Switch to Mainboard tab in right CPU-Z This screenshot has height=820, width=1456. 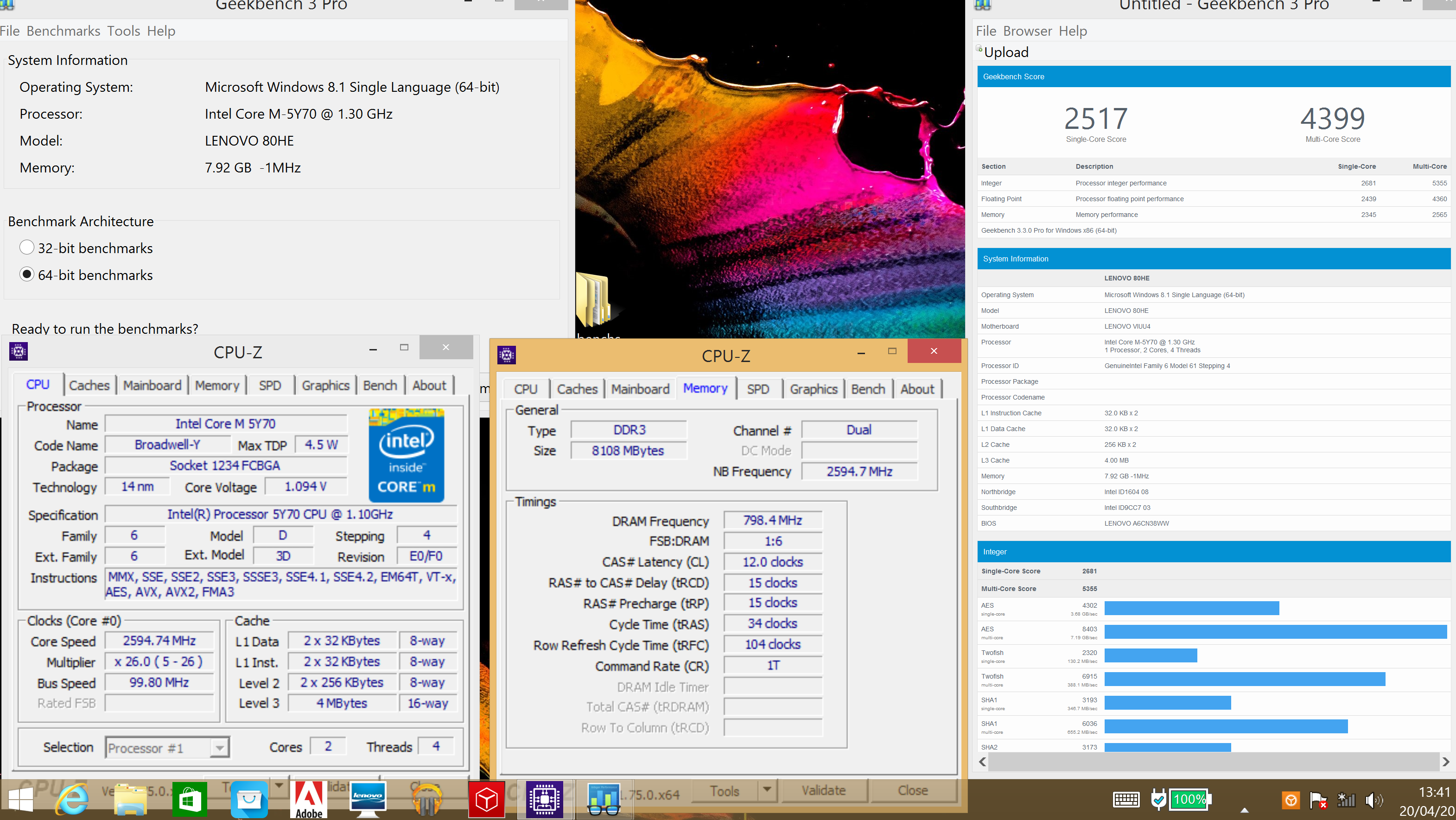pos(641,389)
